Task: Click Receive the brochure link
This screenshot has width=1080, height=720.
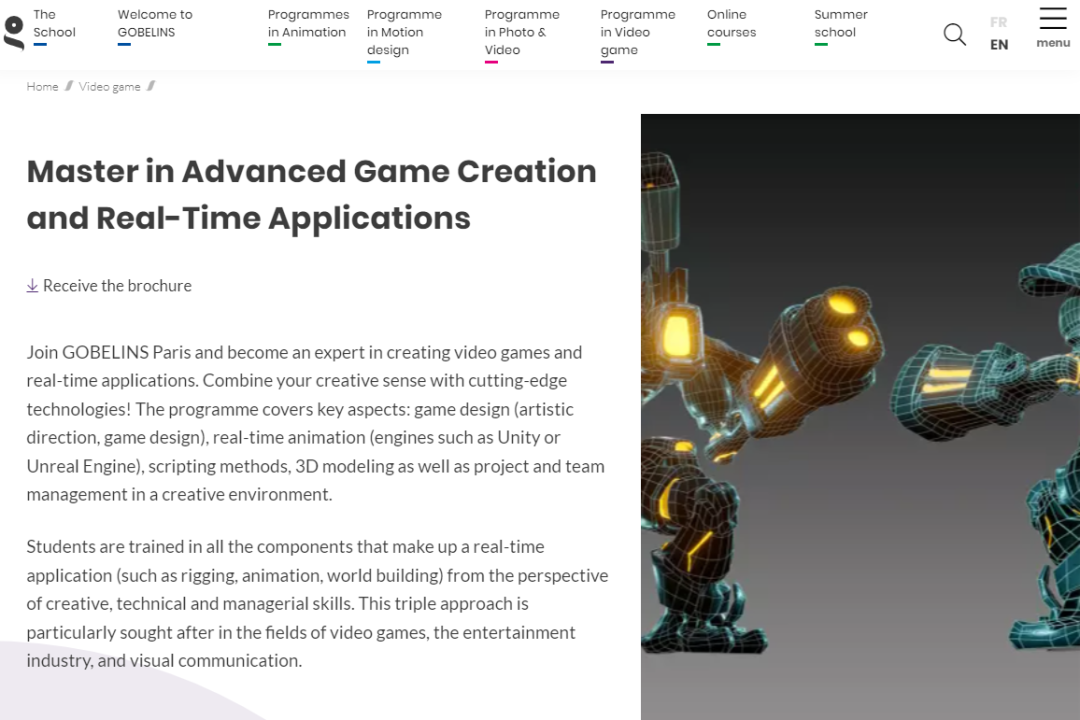Action: tap(117, 285)
